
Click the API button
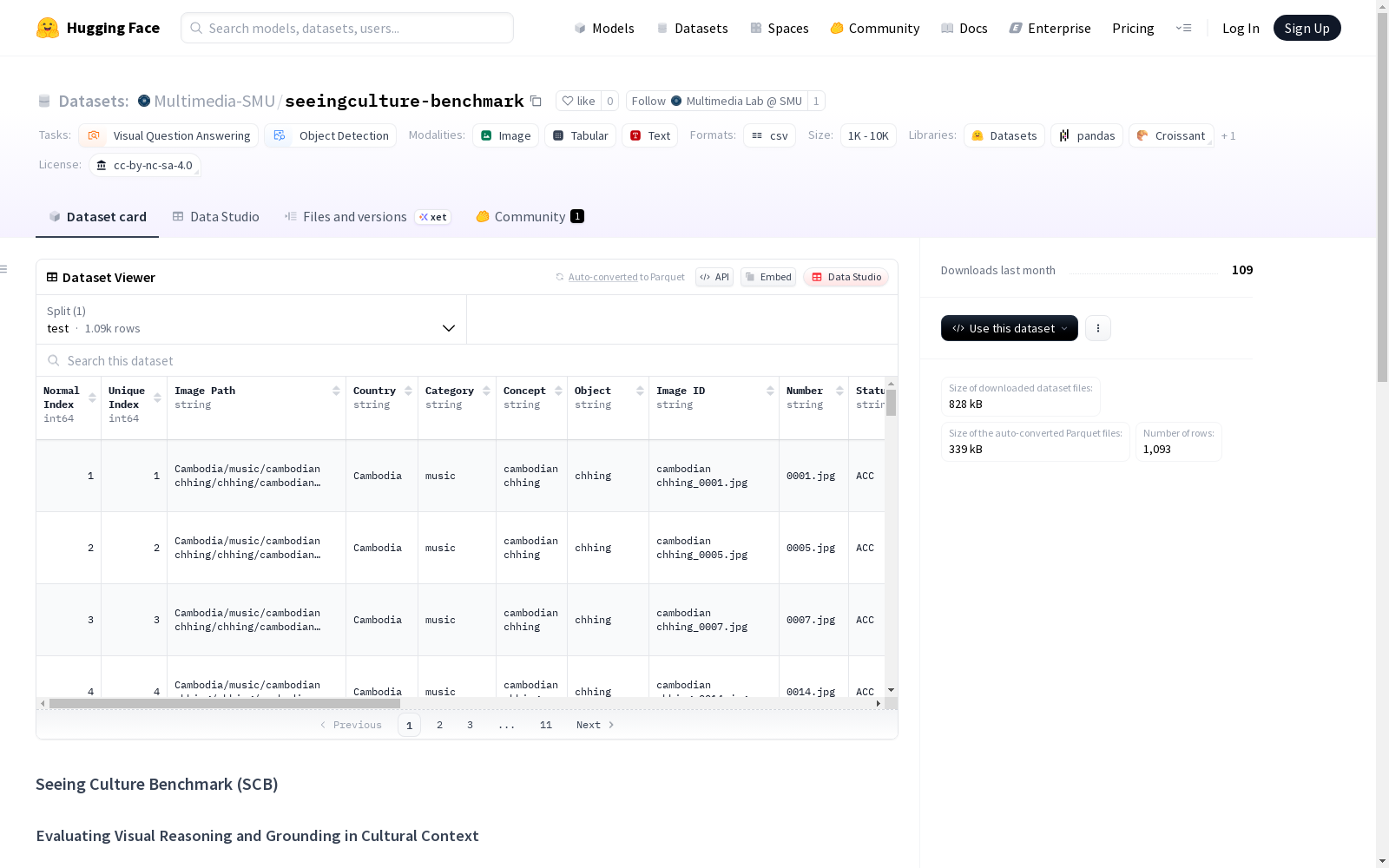click(x=714, y=277)
